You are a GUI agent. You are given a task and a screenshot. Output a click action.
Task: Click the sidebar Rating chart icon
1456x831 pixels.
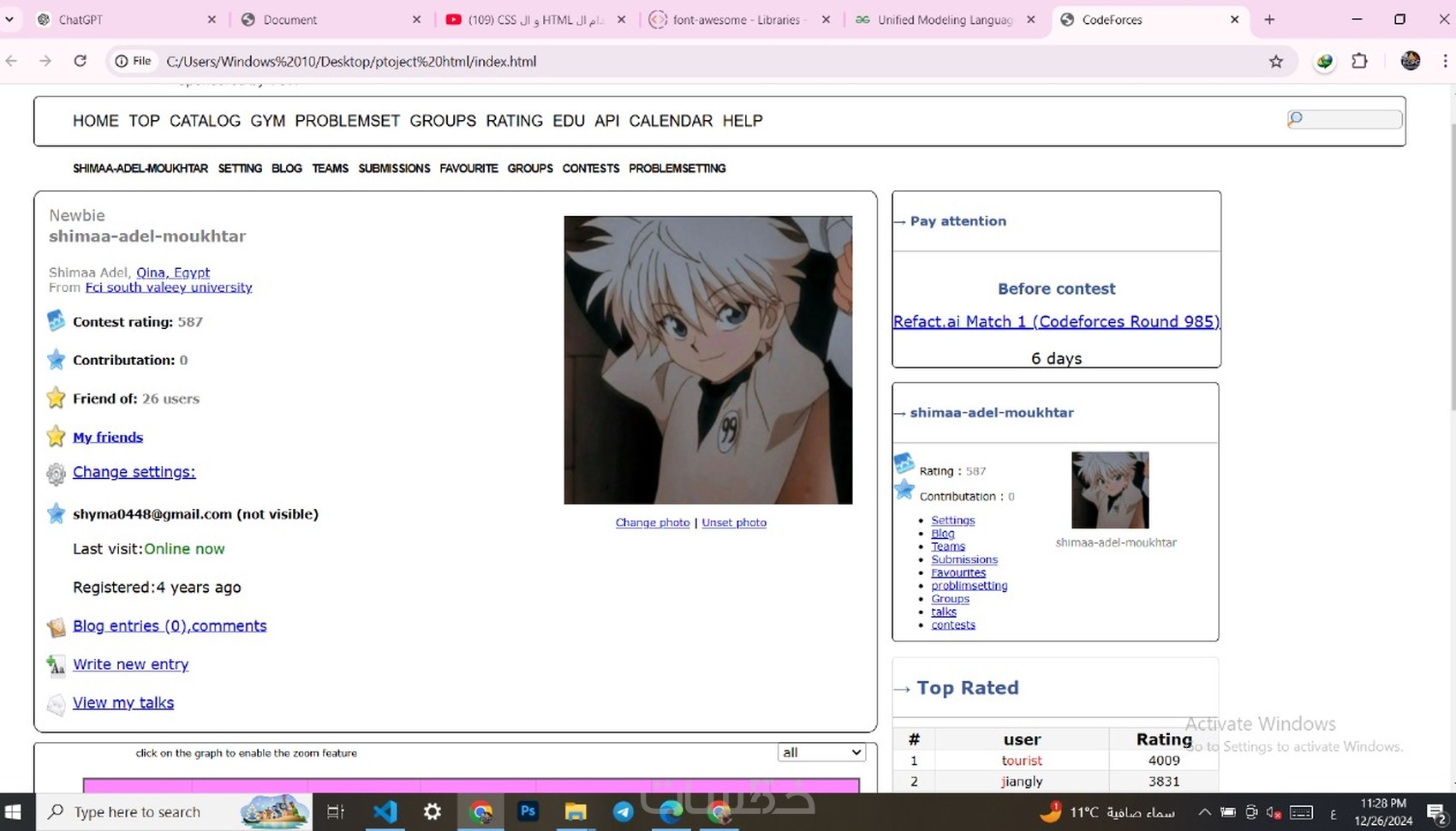click(904, 463)
